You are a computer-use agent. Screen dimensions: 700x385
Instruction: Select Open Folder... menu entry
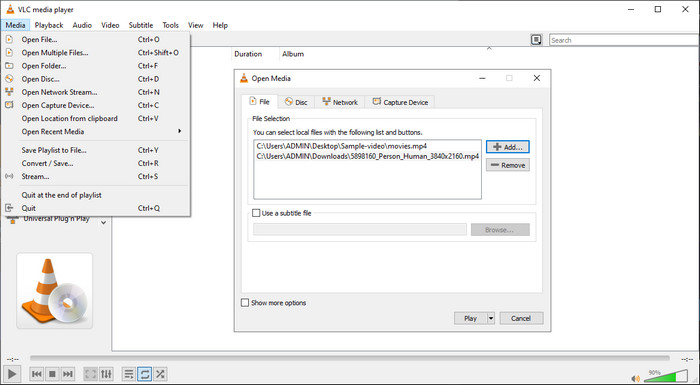pyautogui.click(x=96, y=66)
